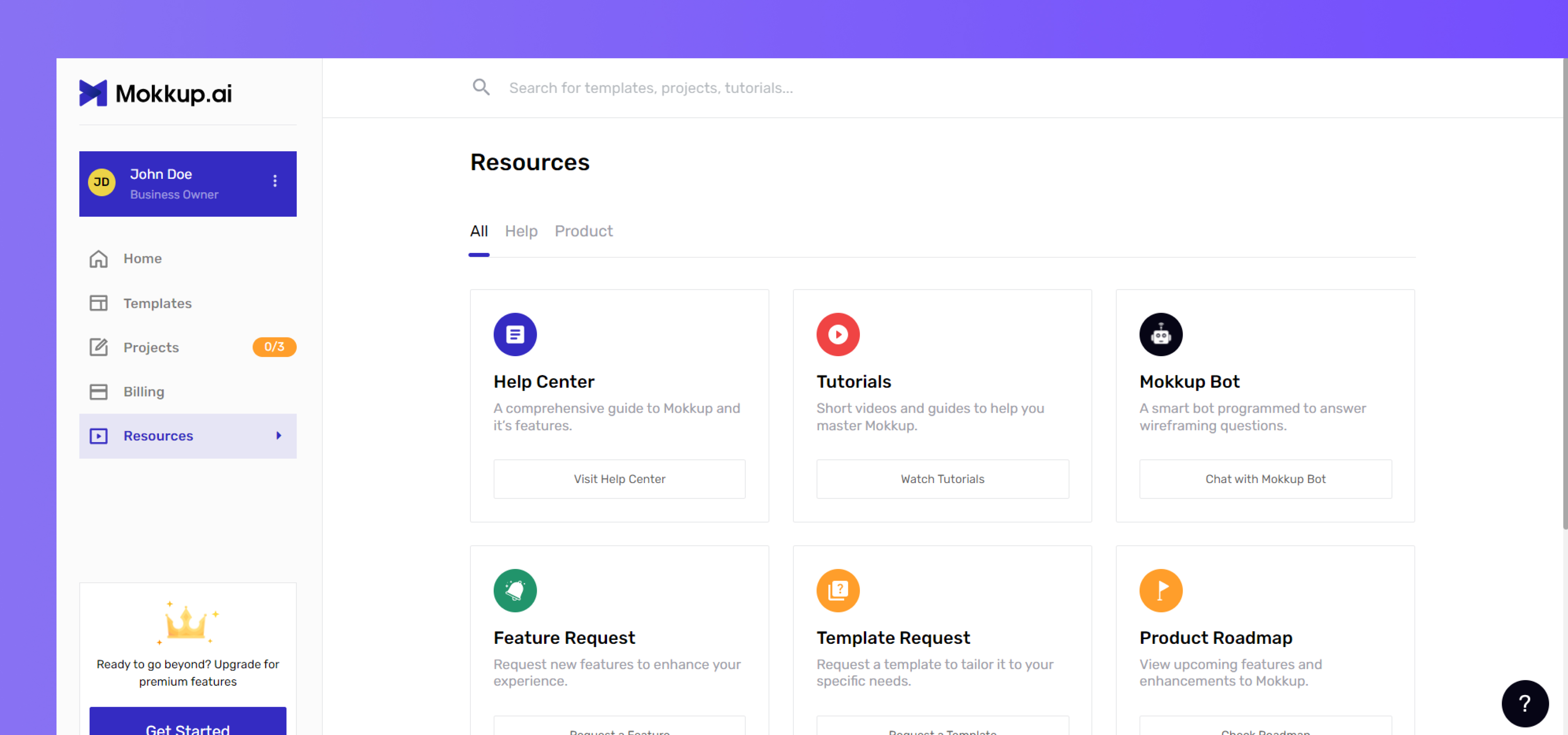
Task: Open Projects in the sidebar
Action: [188, 347]
